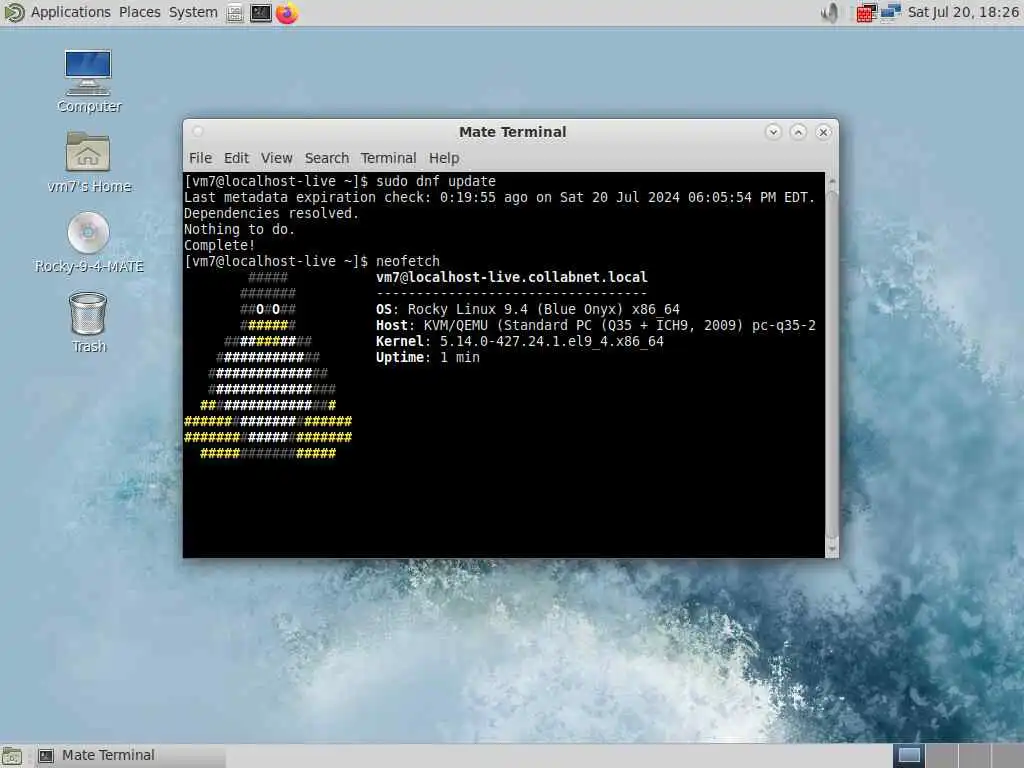
Task: Click the 'neofetch' command text
Action: coord(408,261)
